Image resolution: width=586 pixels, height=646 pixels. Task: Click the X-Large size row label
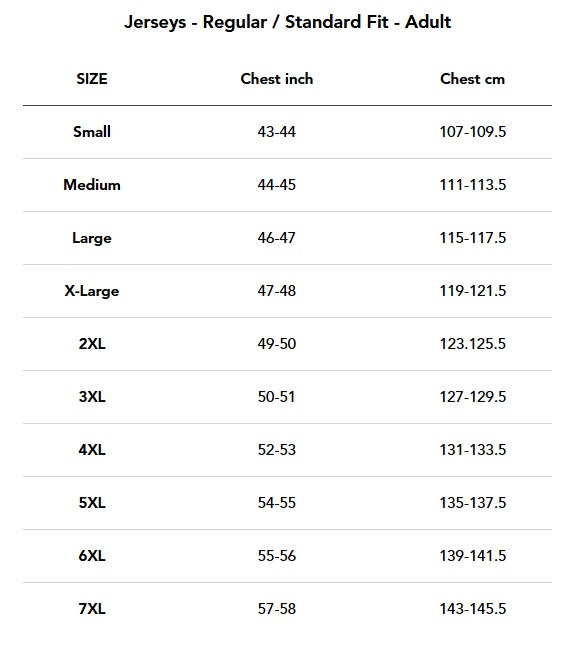click(91, 291)
